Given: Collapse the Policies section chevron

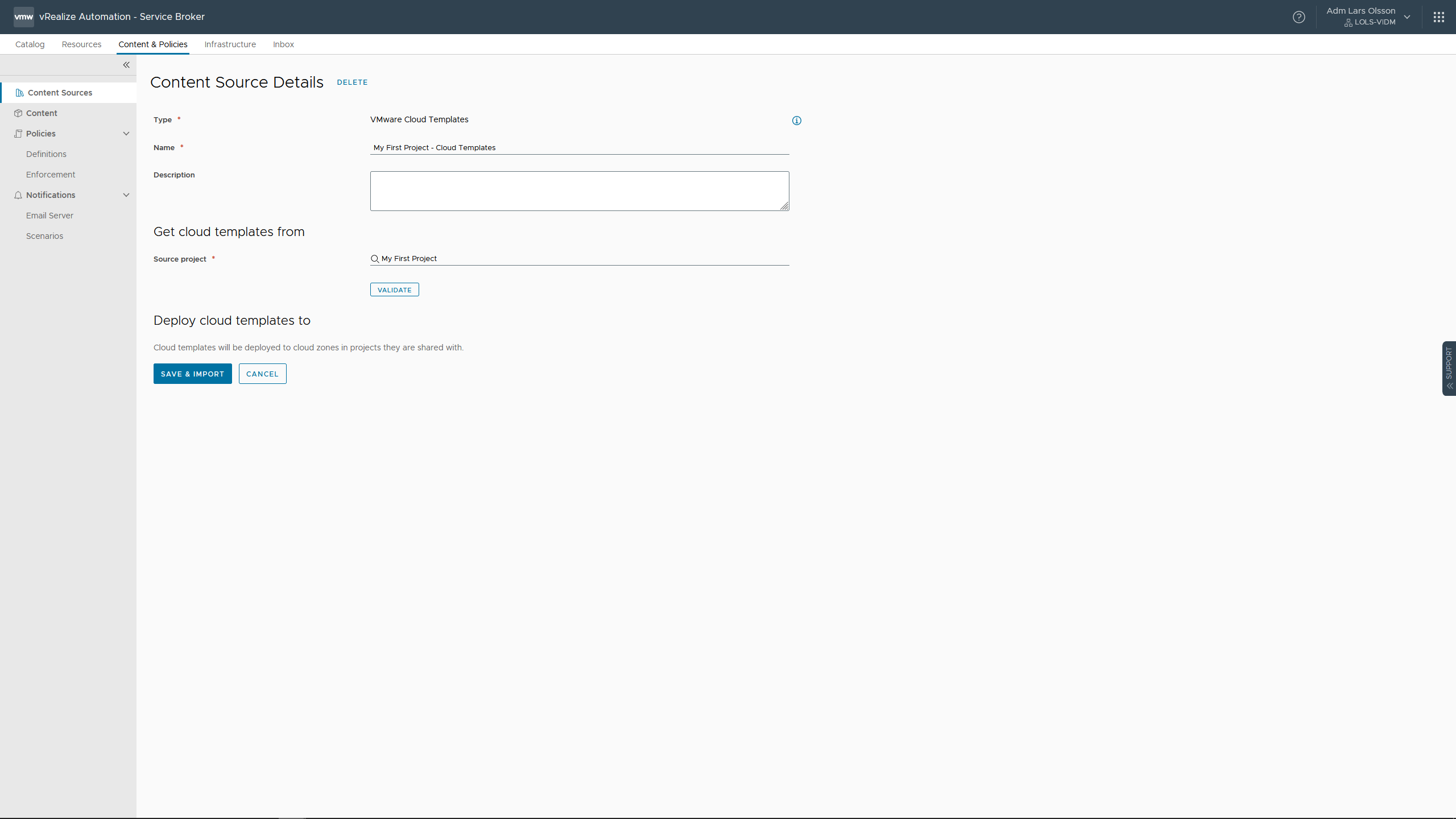Looking at the screenshot, I should [126, 134].
